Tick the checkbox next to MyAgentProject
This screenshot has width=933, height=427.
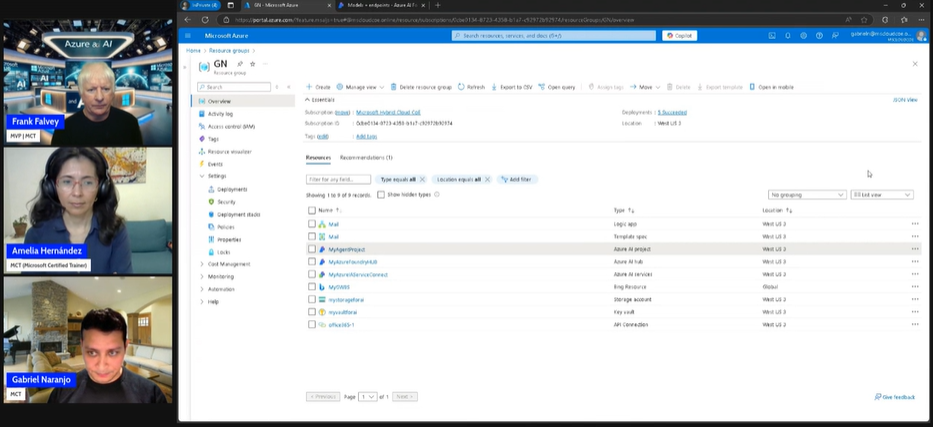[x=312, y=249]
